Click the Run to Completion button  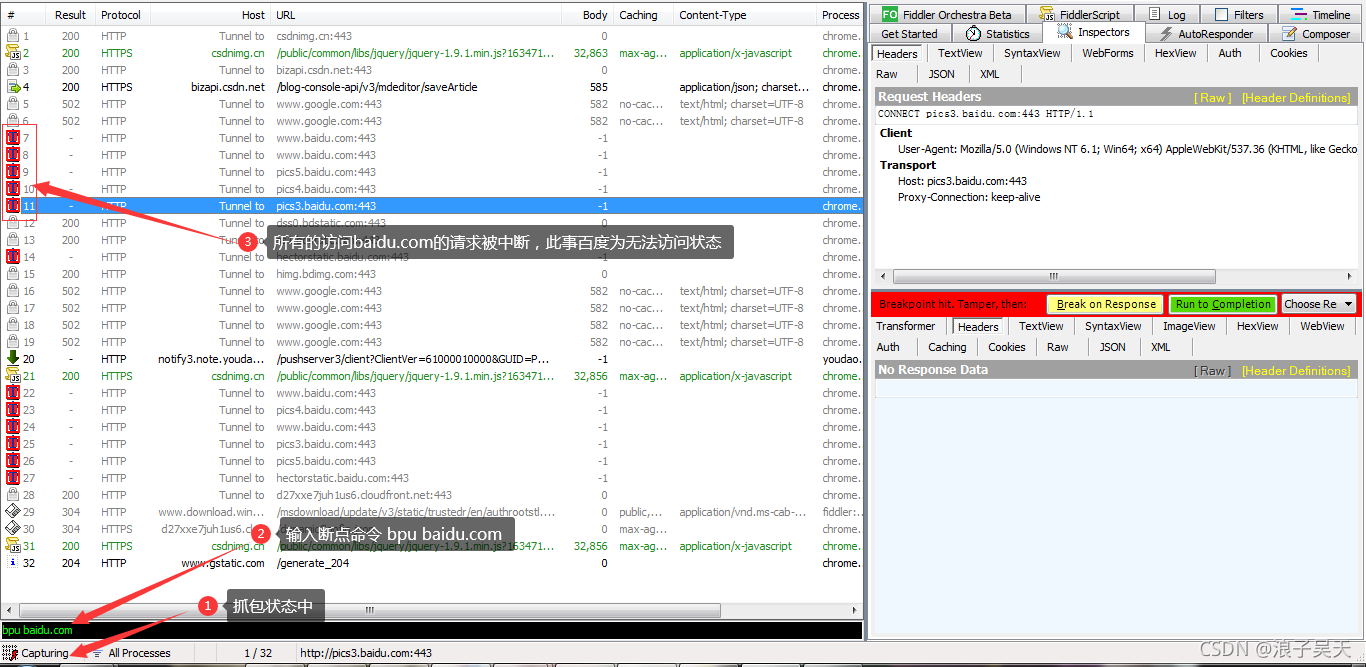(x=1223, y=304)
